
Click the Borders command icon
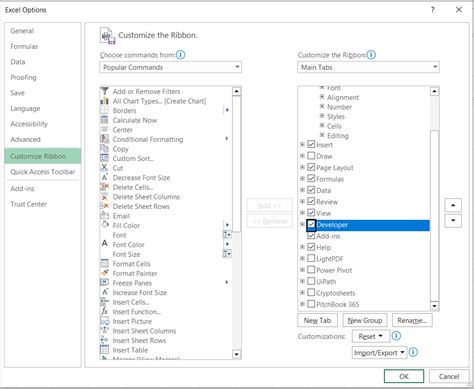point(105,110)
